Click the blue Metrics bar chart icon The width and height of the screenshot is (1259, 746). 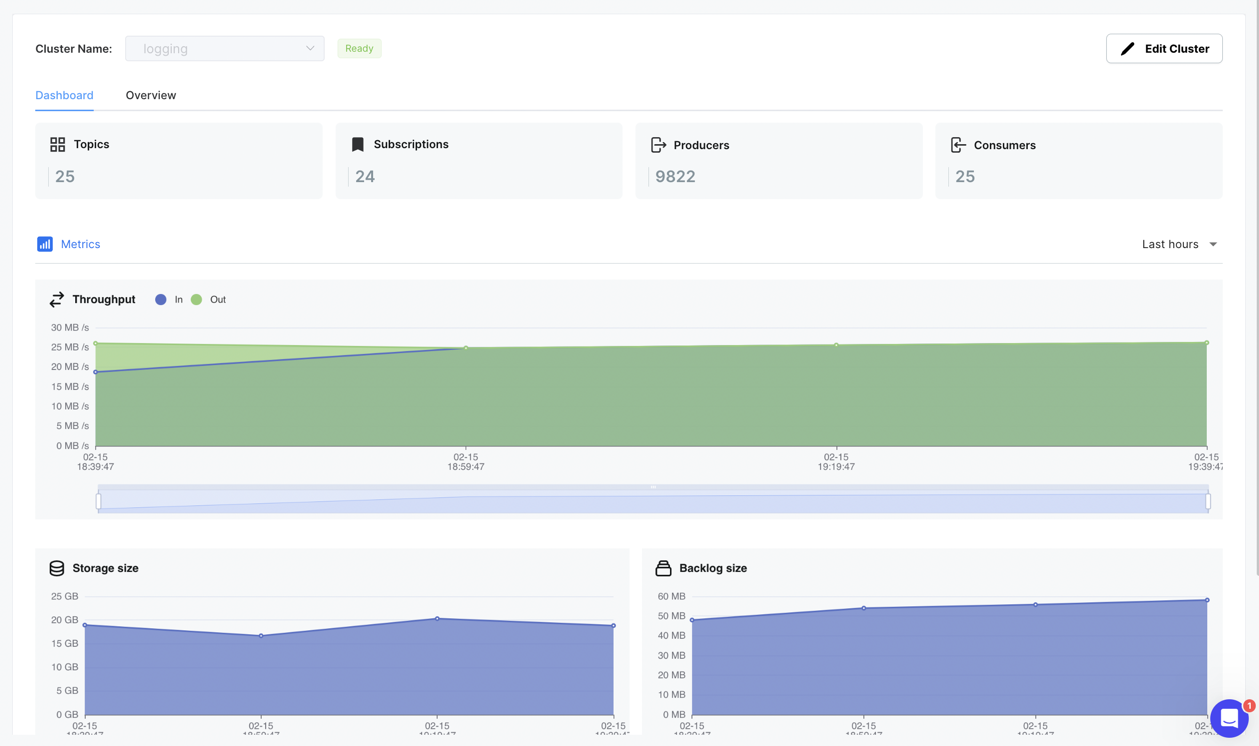click(x=44, y=243)
